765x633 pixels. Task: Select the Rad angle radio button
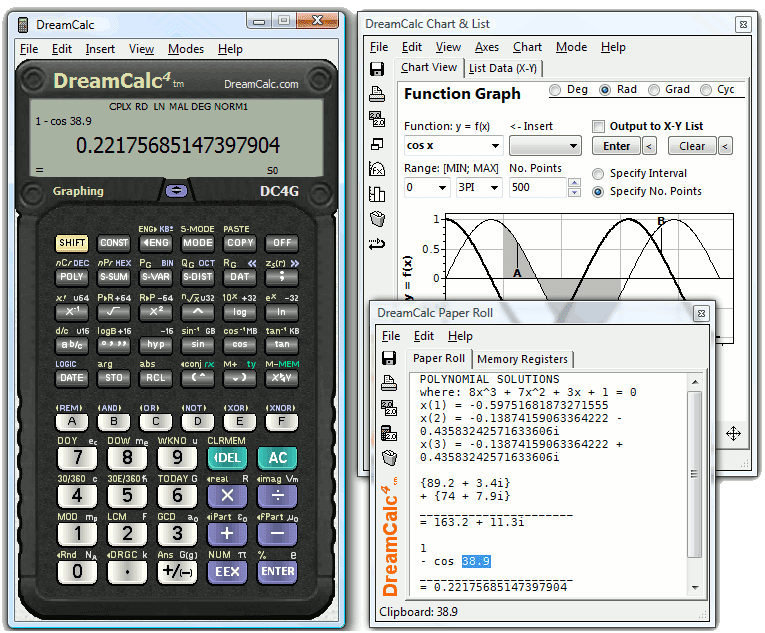point(605,90)
